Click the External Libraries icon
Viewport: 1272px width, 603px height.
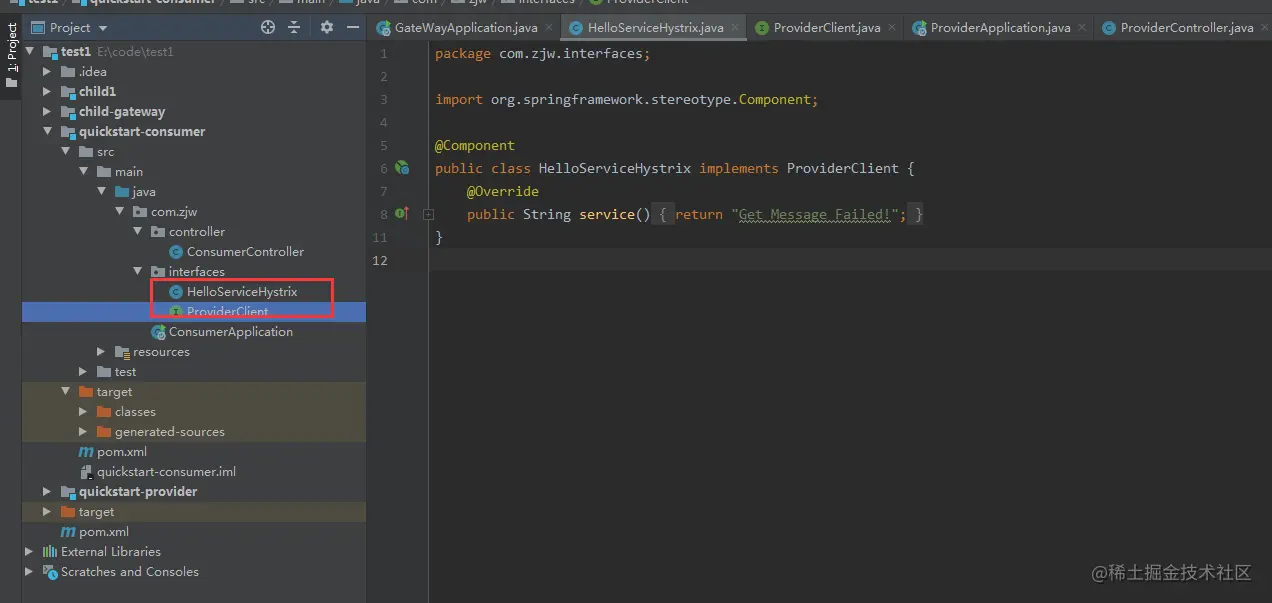click(x=50, y=551)
